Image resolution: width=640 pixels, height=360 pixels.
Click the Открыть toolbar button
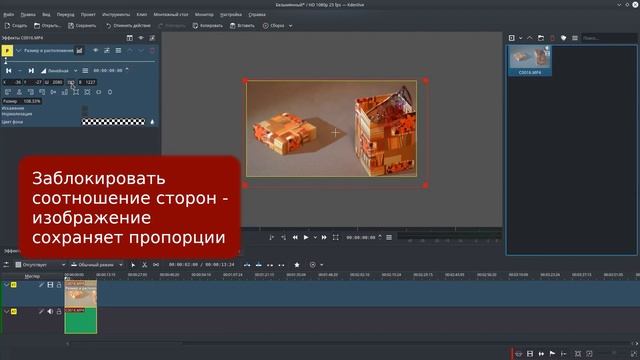[x=47, y=25]
